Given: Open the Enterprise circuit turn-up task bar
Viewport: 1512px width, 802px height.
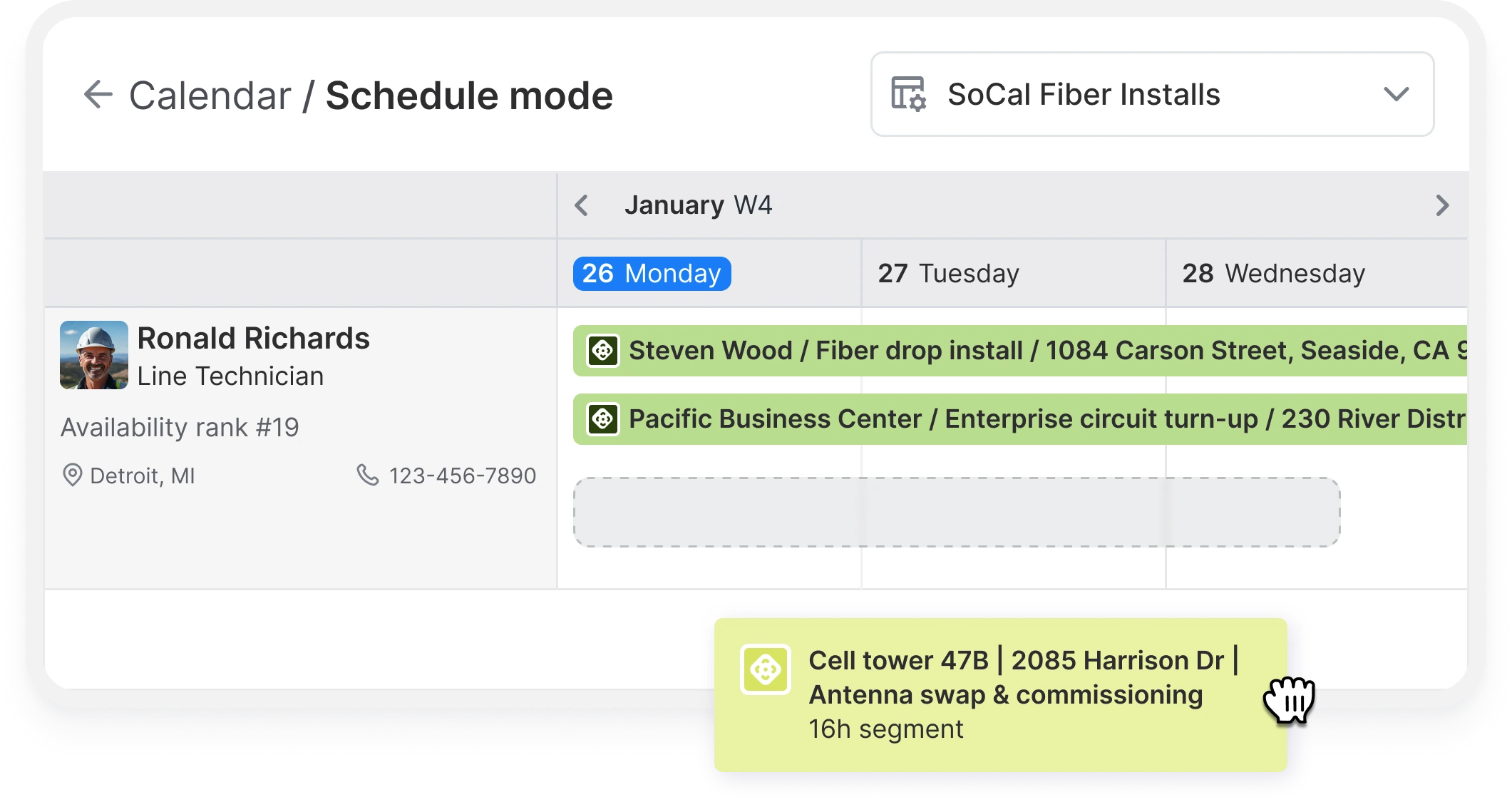Looking at the screenshot, I should click(1020, 419).
